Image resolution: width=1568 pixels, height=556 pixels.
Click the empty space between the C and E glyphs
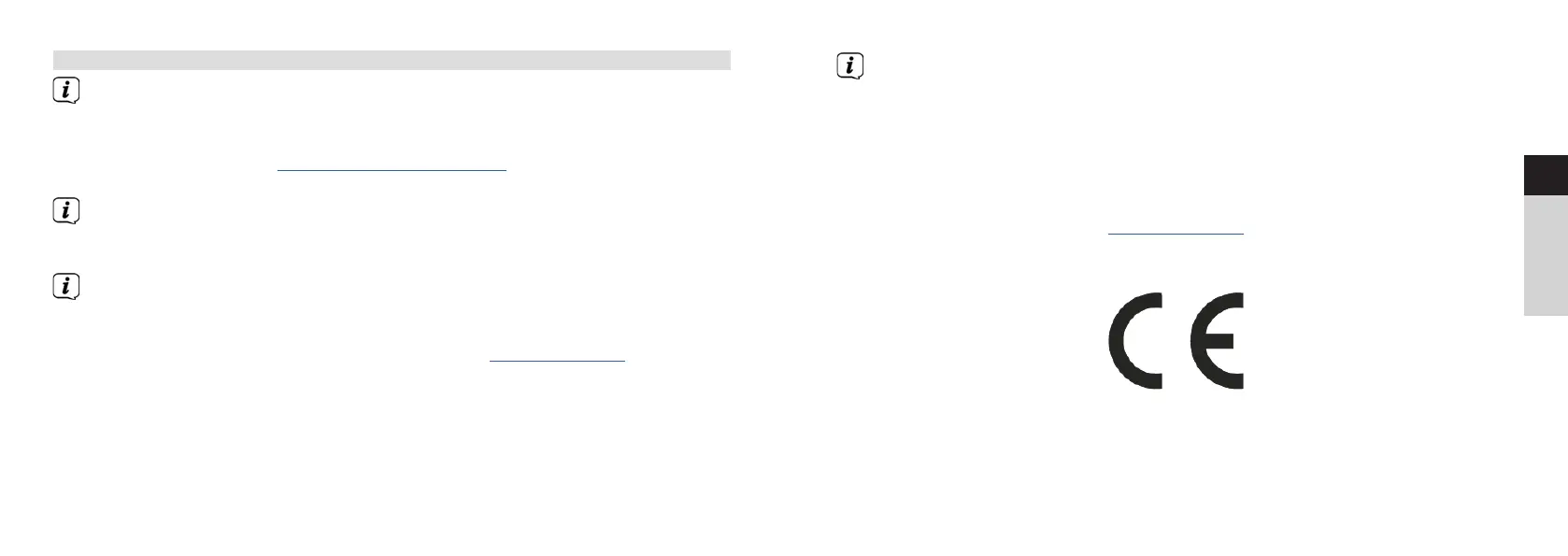point(1176,341)
